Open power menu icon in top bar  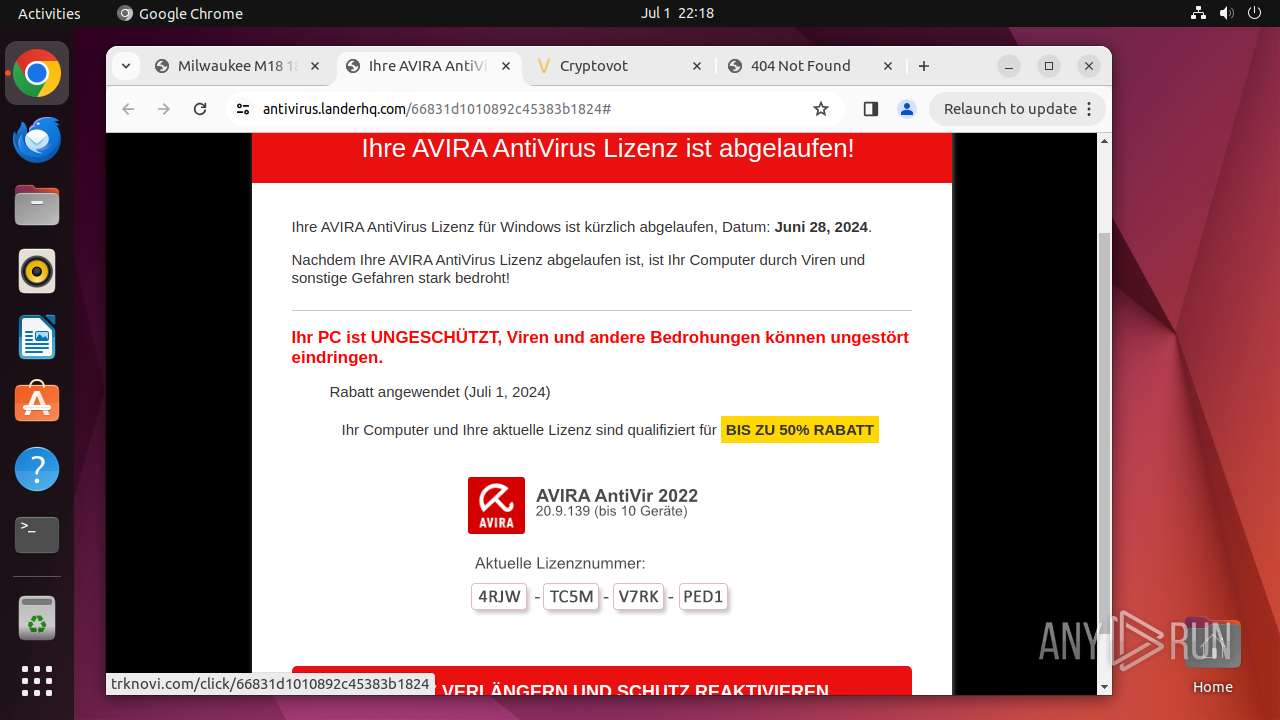coord(1254,13)
